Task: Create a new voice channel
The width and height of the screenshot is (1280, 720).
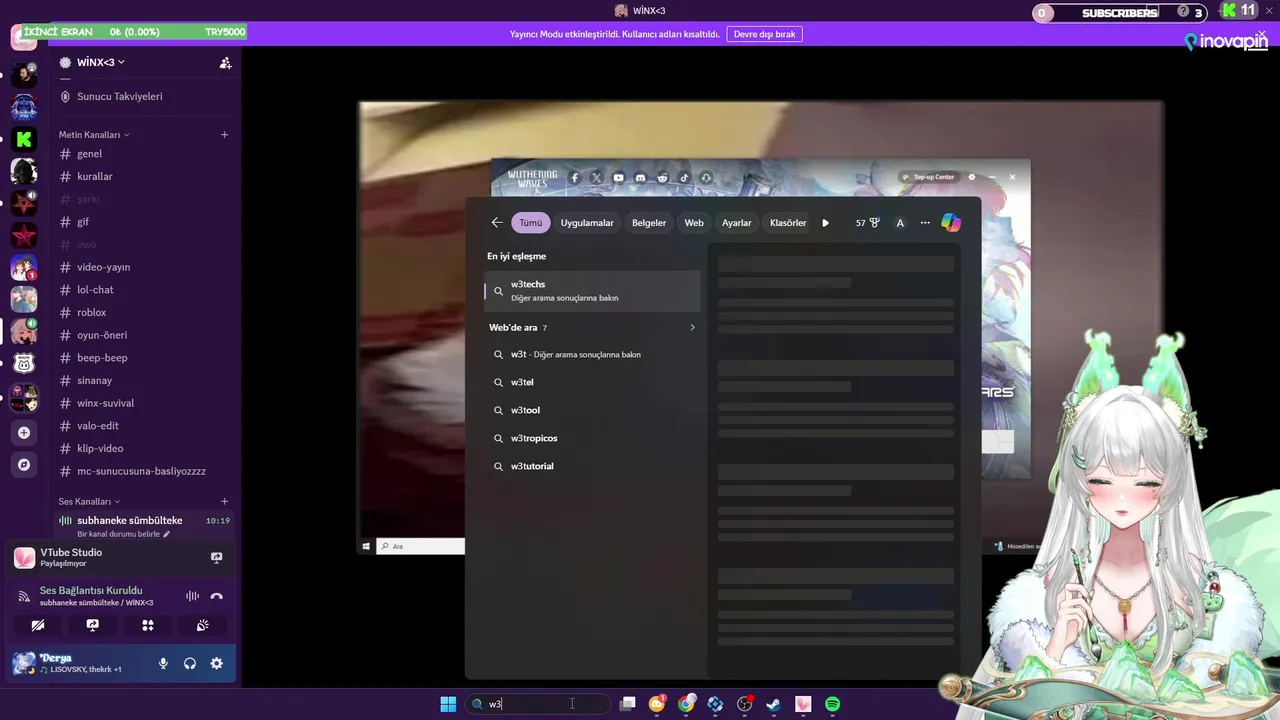Action: 224,501
